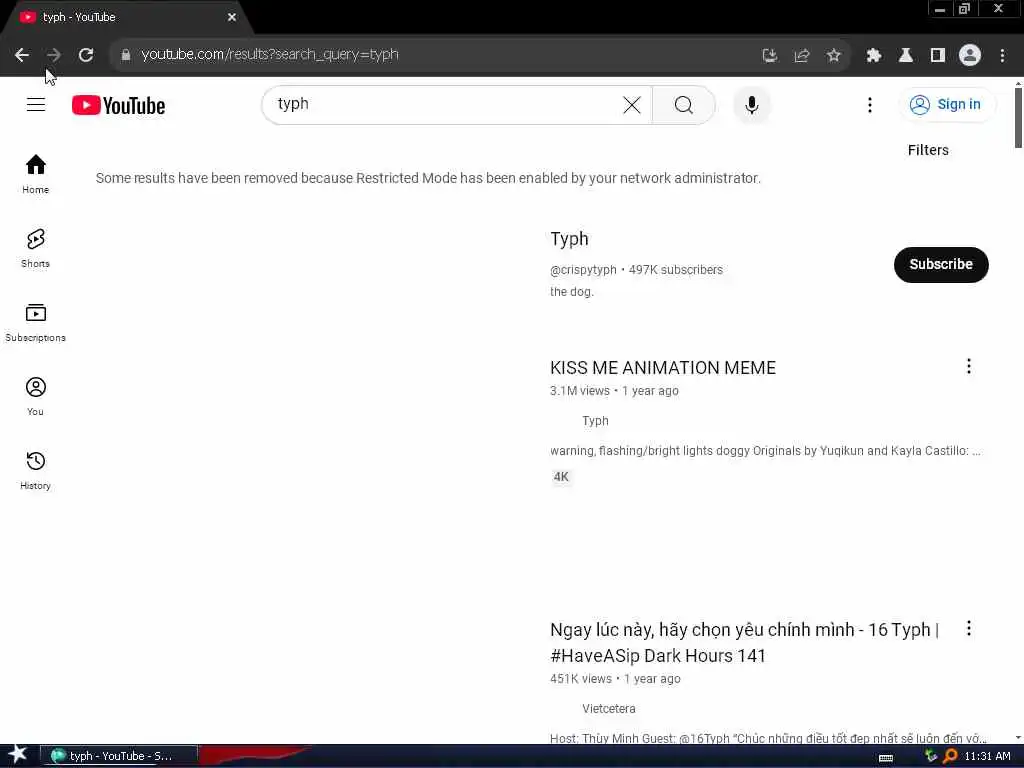Open the Chrome three-dot menu
1024x768 pixels.
1002,56
